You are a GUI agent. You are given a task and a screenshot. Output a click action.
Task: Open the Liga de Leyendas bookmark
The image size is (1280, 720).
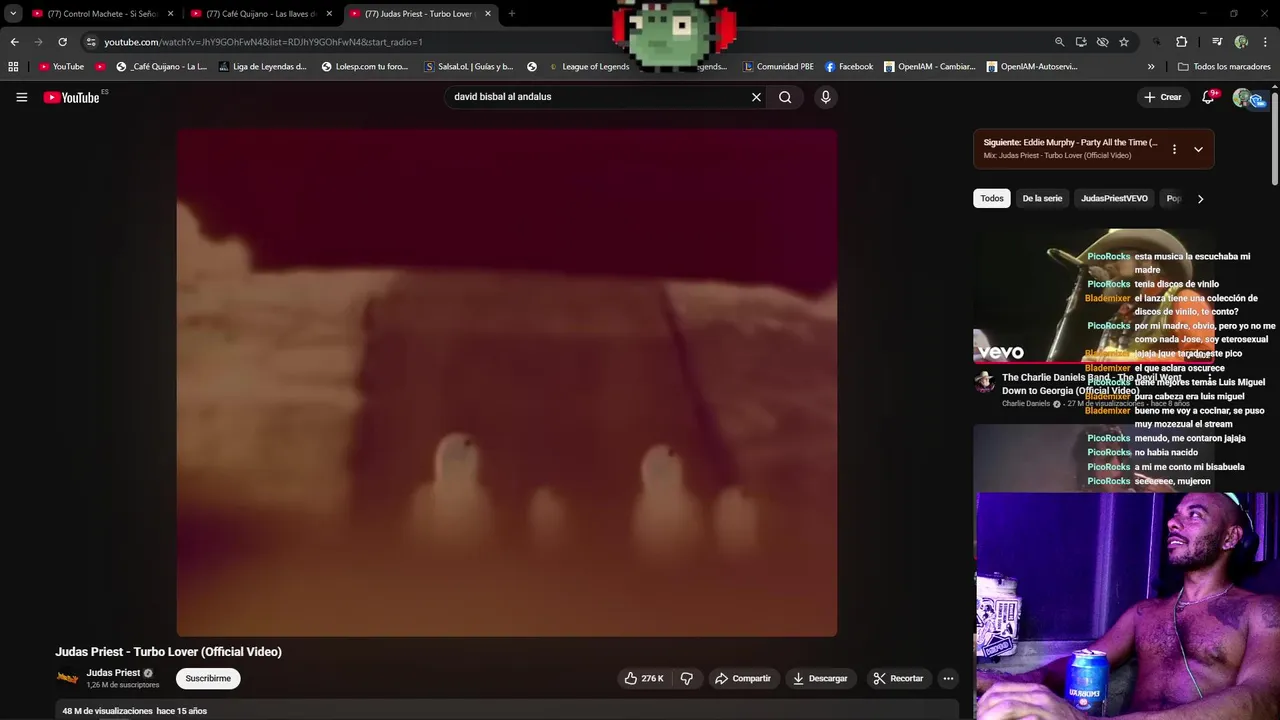pyautogui.click(x=262, y=67)
